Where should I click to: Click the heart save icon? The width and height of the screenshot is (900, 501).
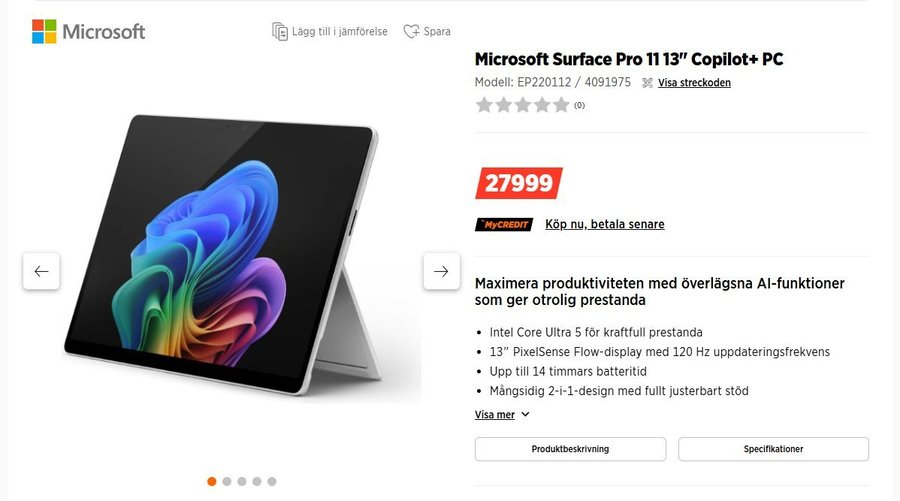tap(411, 31)
